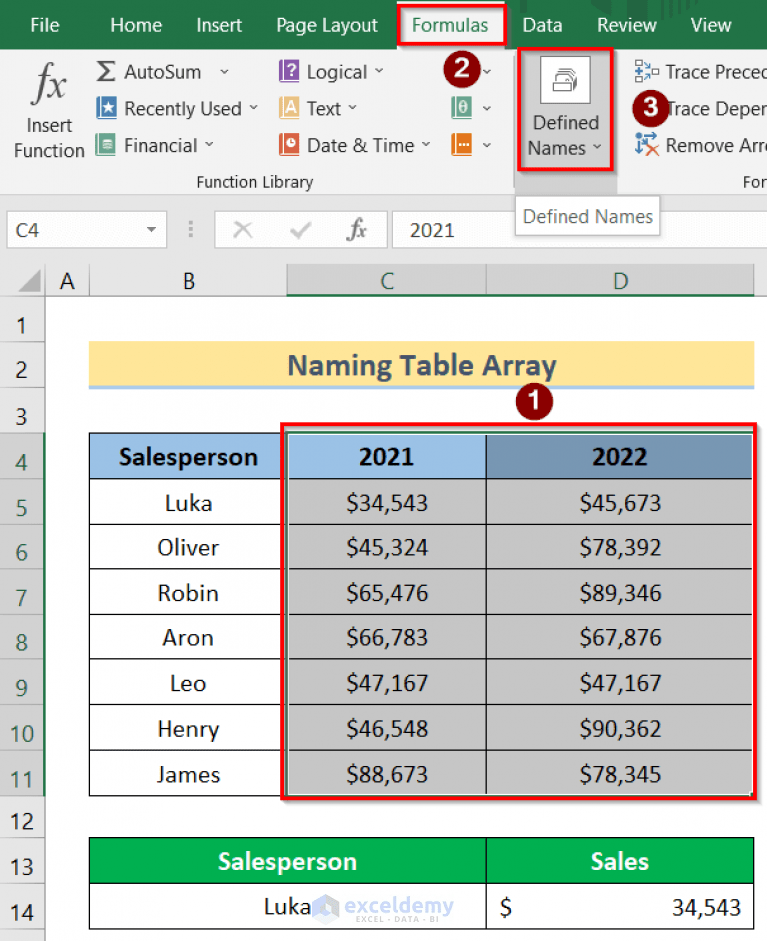Switch to the Home tab
767x941 pixels.
click(136, 25)
